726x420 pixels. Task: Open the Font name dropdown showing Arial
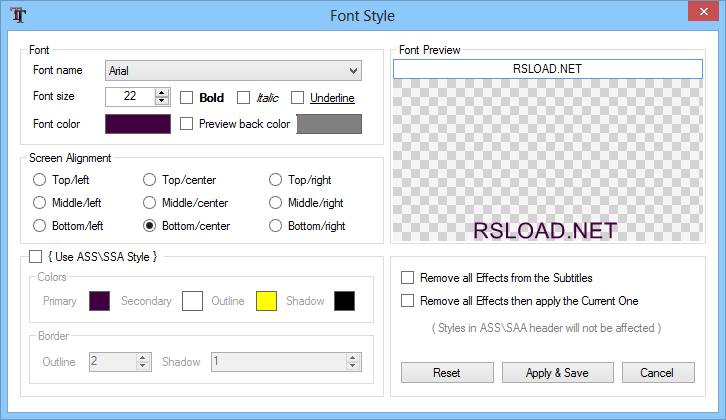tap(233, 71)
